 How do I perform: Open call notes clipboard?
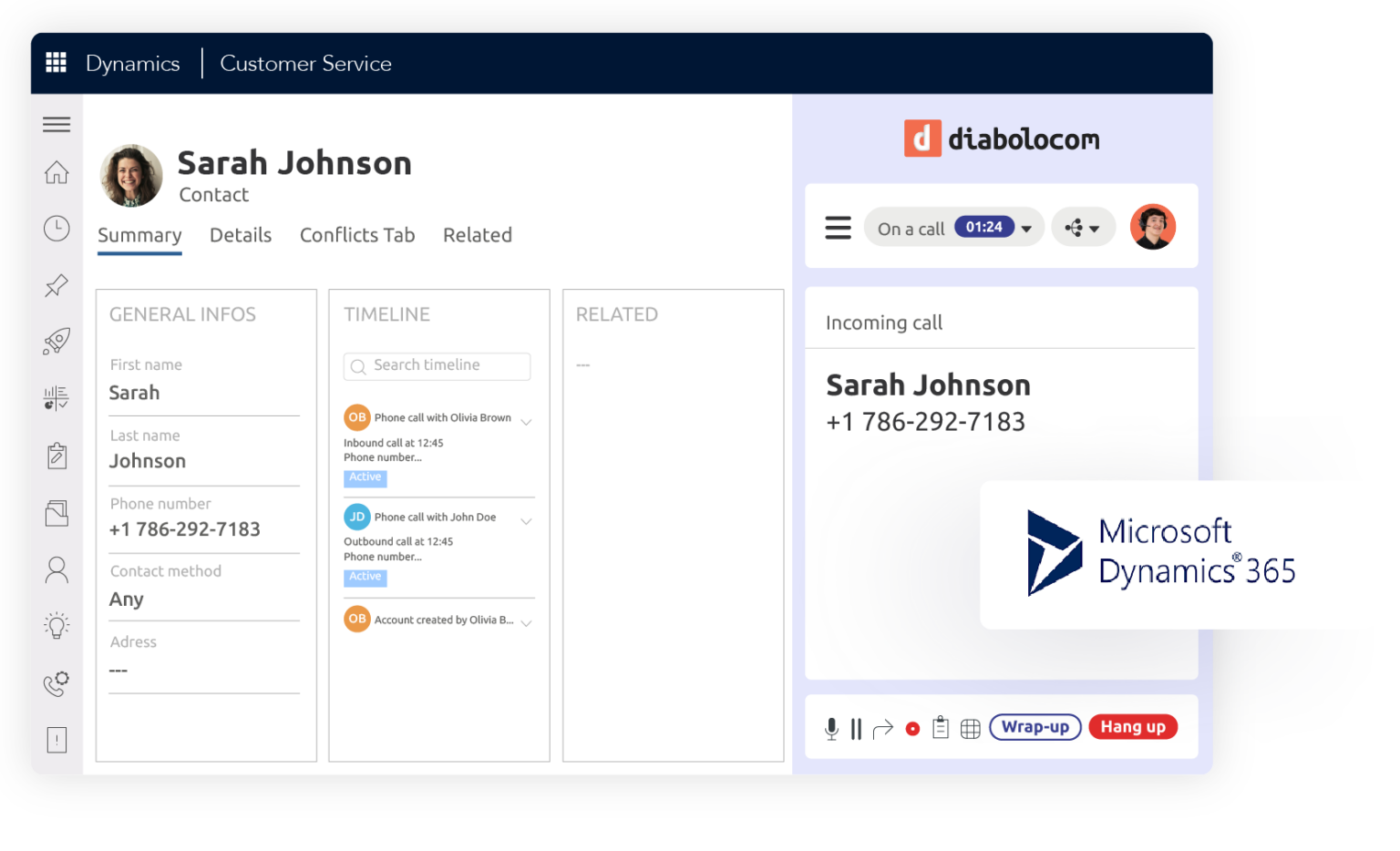click(x=941, y=728)
